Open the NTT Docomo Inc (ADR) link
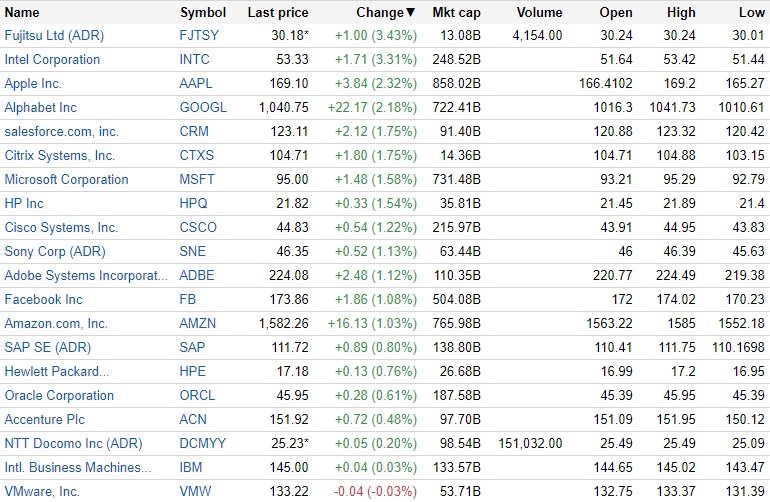 click(x=73, y=443)
